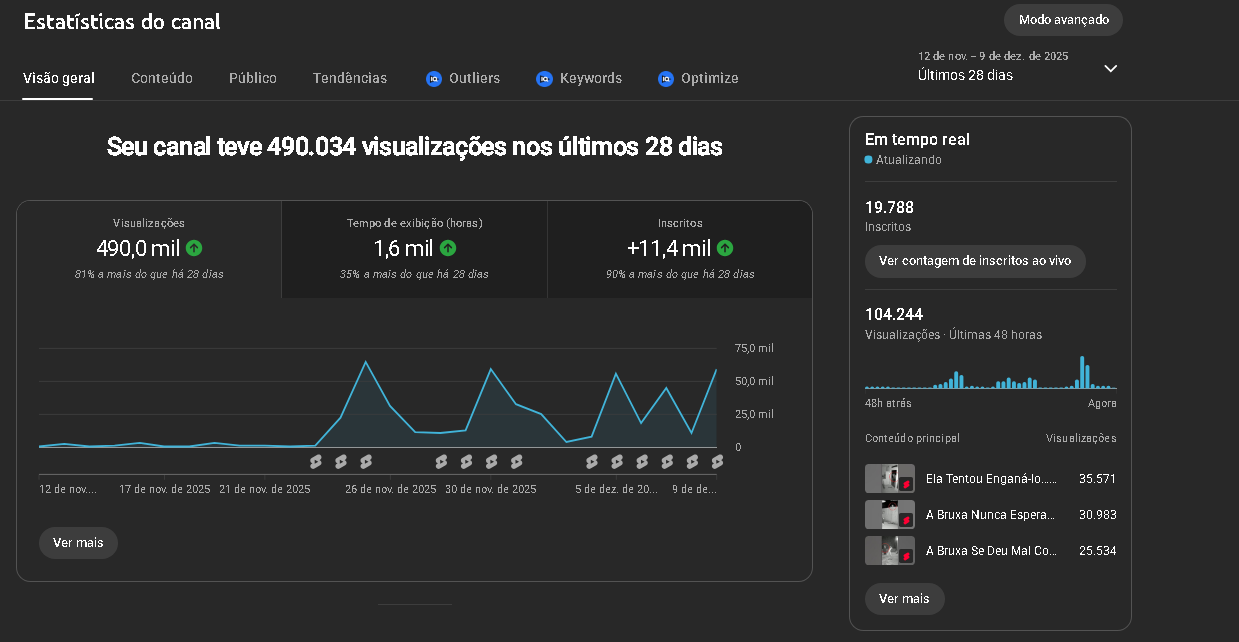Open thumbnail of Ela Tentou Enganá-lo video

[x=889, y=479]
